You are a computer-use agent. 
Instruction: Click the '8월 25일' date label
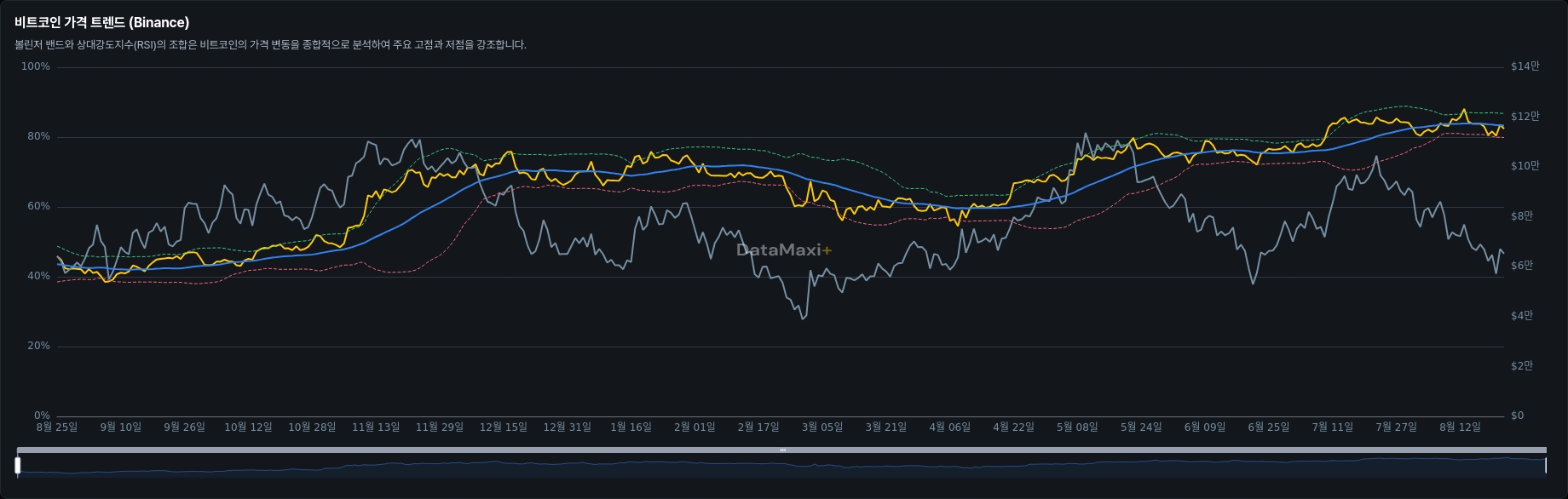57,427
